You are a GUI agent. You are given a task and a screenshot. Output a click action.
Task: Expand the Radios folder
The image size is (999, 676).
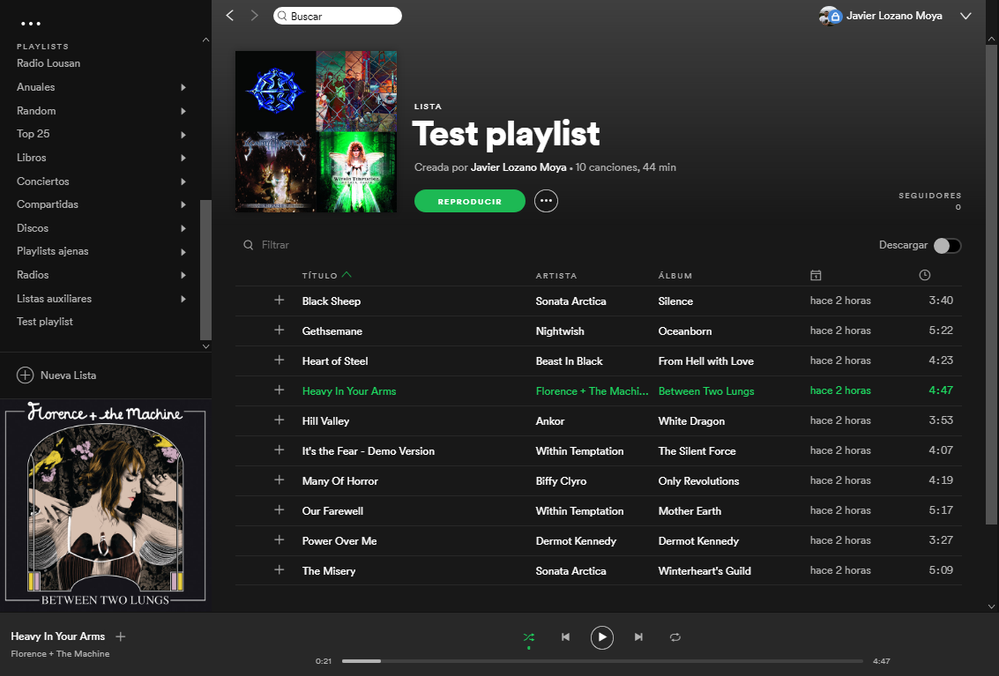[x=183, y=275]
